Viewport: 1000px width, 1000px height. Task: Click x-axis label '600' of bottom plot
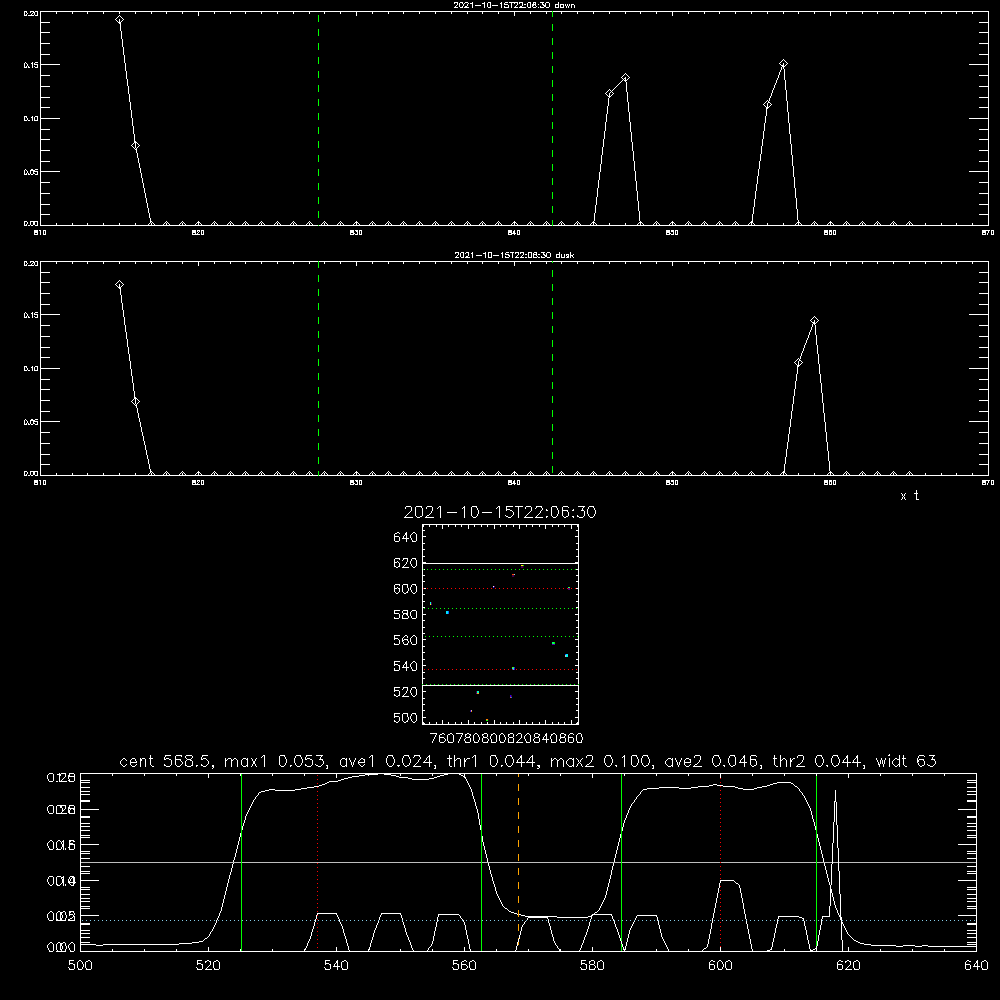(721, 966)
